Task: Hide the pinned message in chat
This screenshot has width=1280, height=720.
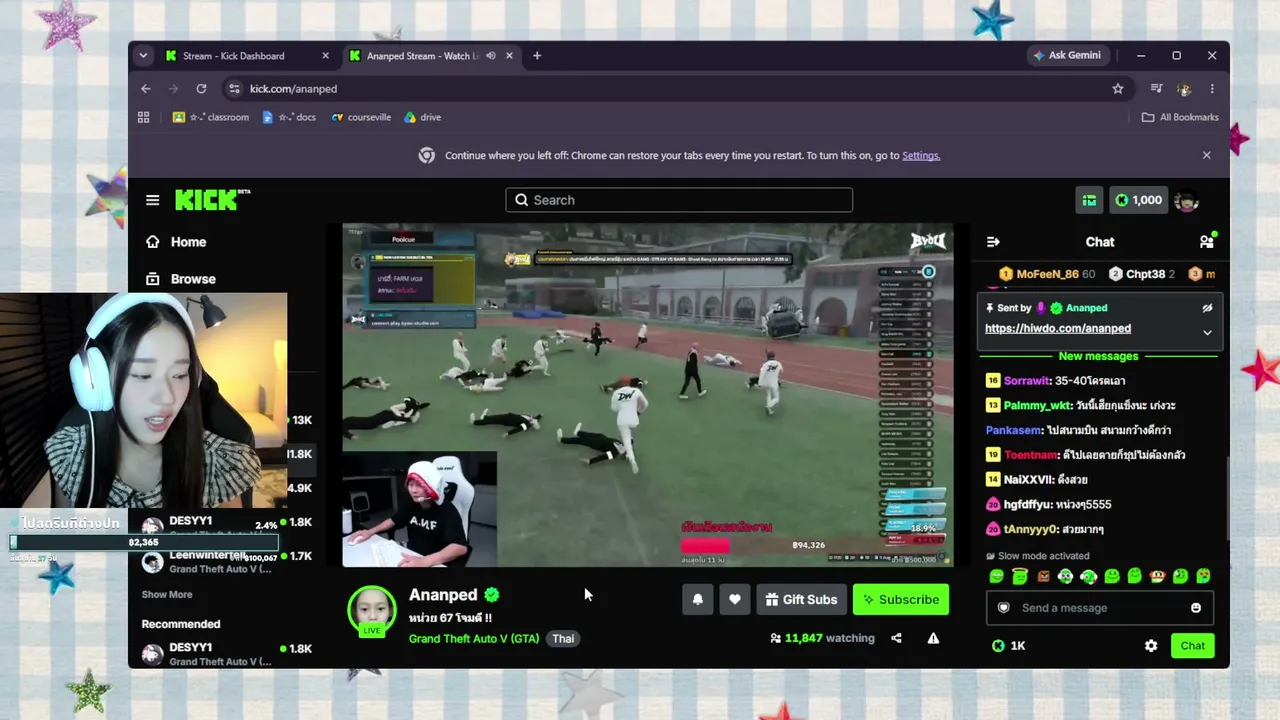Action: [x=1207, y=308]
